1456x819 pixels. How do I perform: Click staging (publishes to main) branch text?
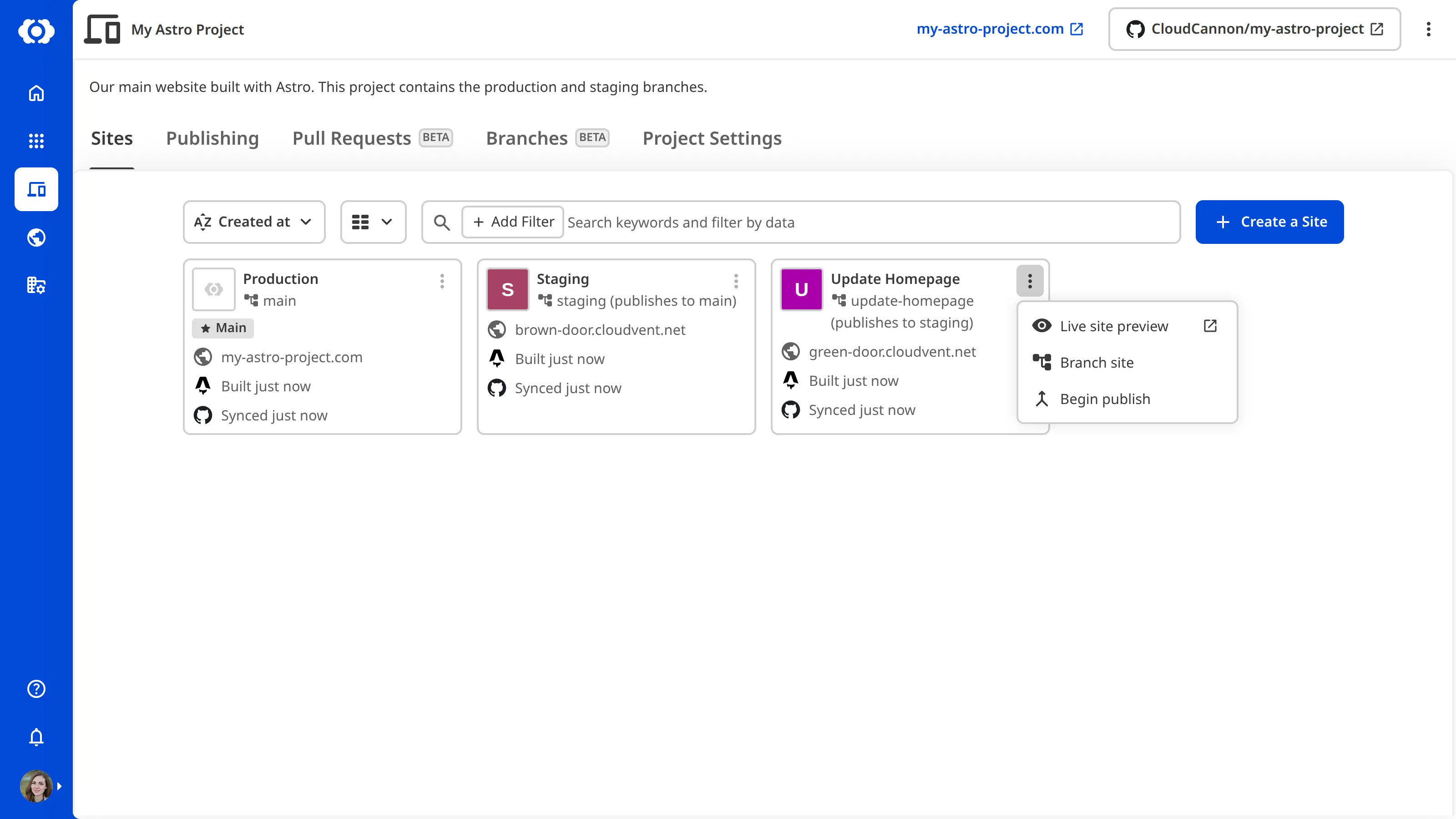[x=647, y=301]
